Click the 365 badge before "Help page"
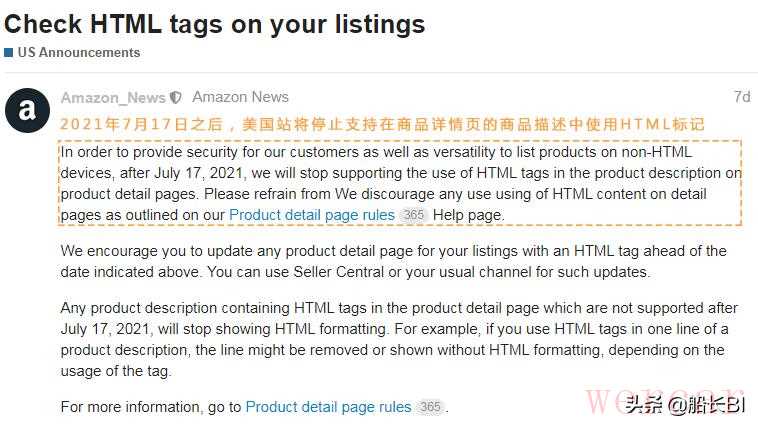The height and width of the screenshot is (427, 758). pos(412,215)
